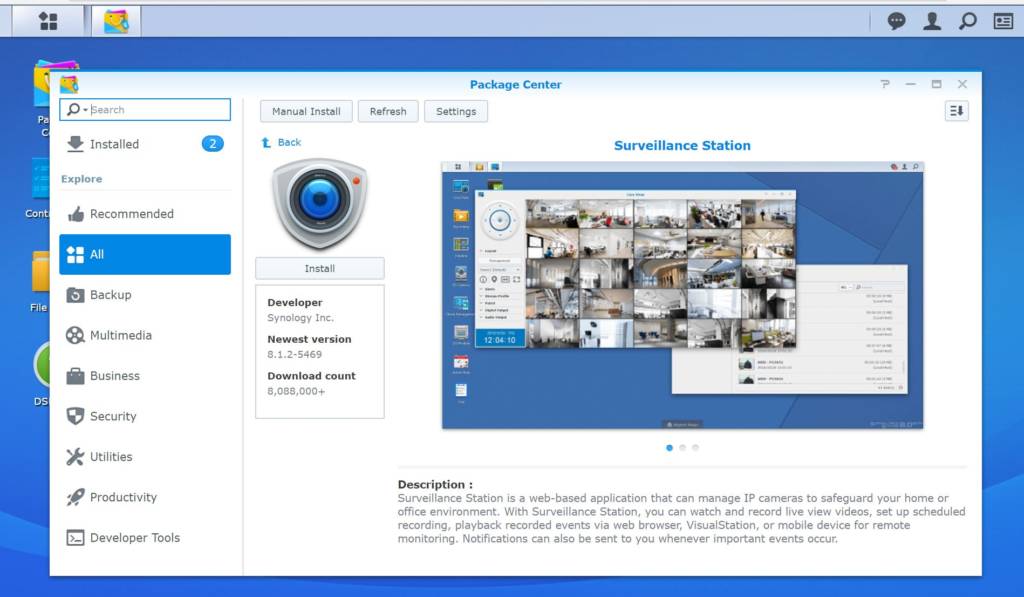
Task: Click the sort order icon in Package Center
Action: (x=956, y=111)
